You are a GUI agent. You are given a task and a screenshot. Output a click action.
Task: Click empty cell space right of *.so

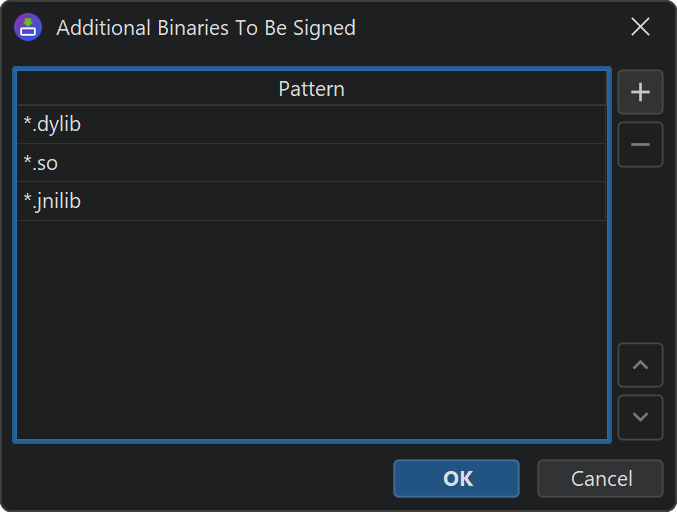click(x=350, y=163)
